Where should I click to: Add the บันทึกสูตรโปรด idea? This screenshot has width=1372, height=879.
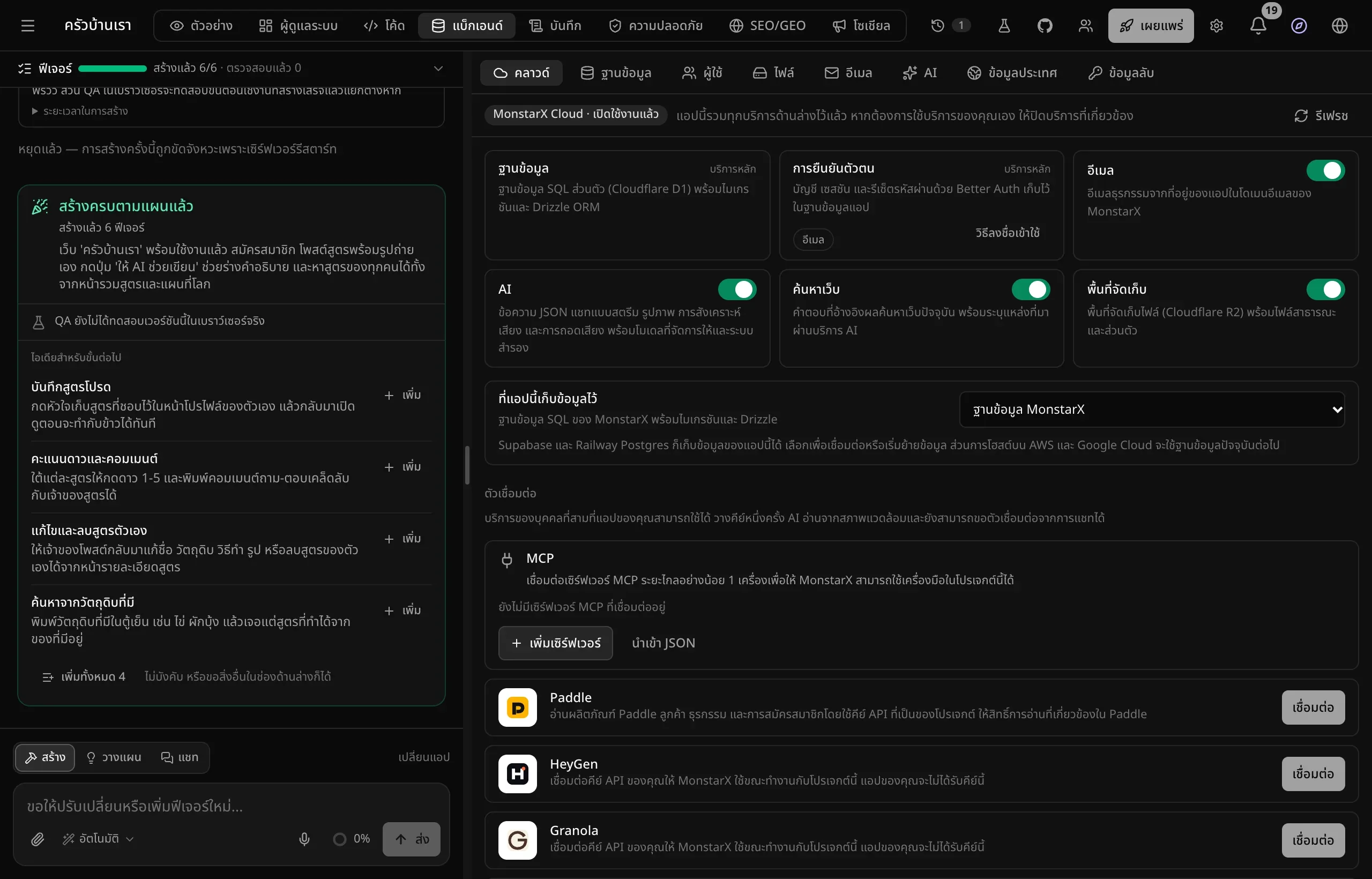point(403,395)
